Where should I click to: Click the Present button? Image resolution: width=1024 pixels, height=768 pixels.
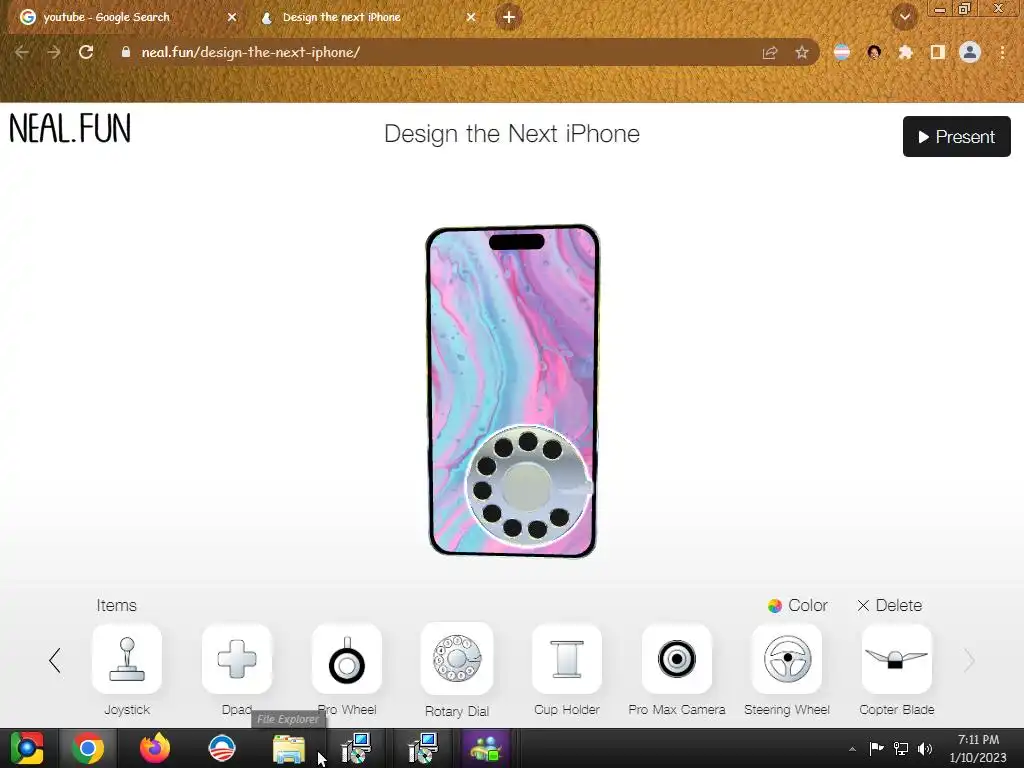click(x=957, y=136)
